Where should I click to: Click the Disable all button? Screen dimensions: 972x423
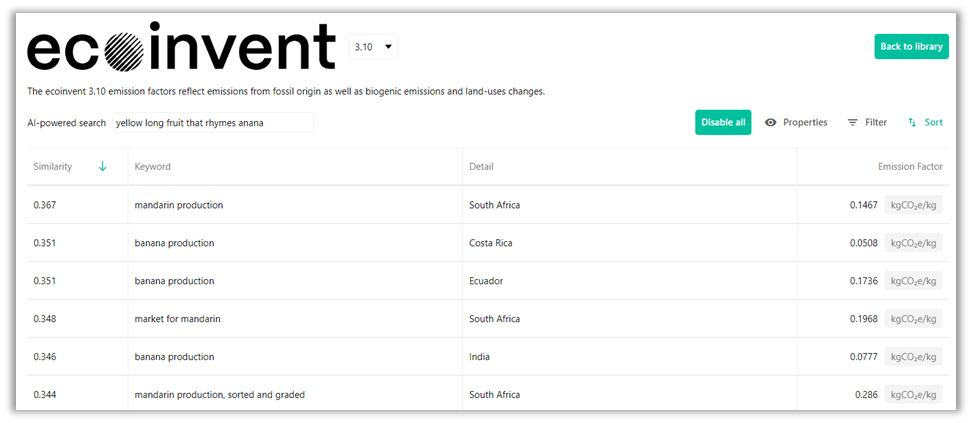[x=723, y=122]
